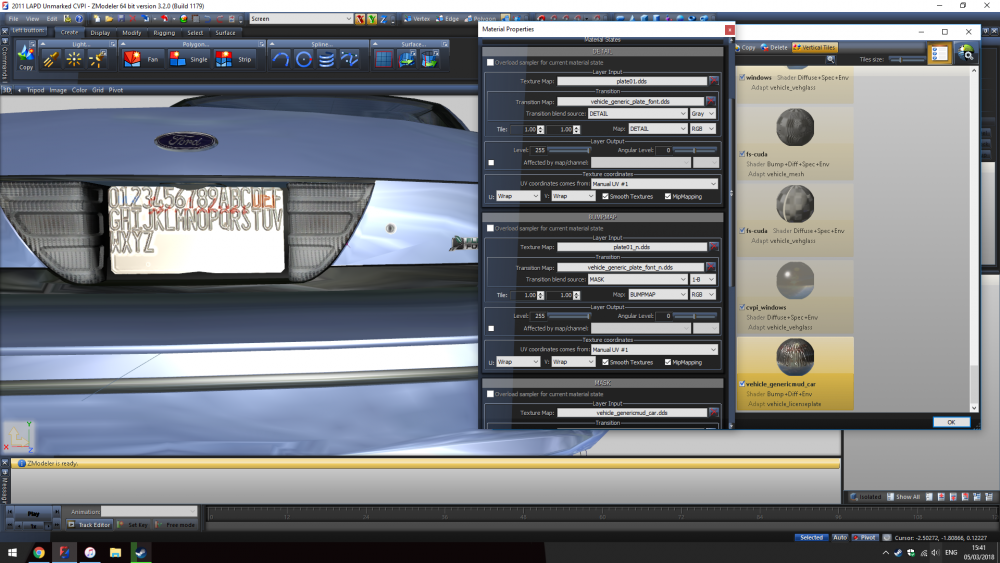Screen dimensions: 1000x563
Task: Open the Windows Start menu
Action: (x=13, y=552)
